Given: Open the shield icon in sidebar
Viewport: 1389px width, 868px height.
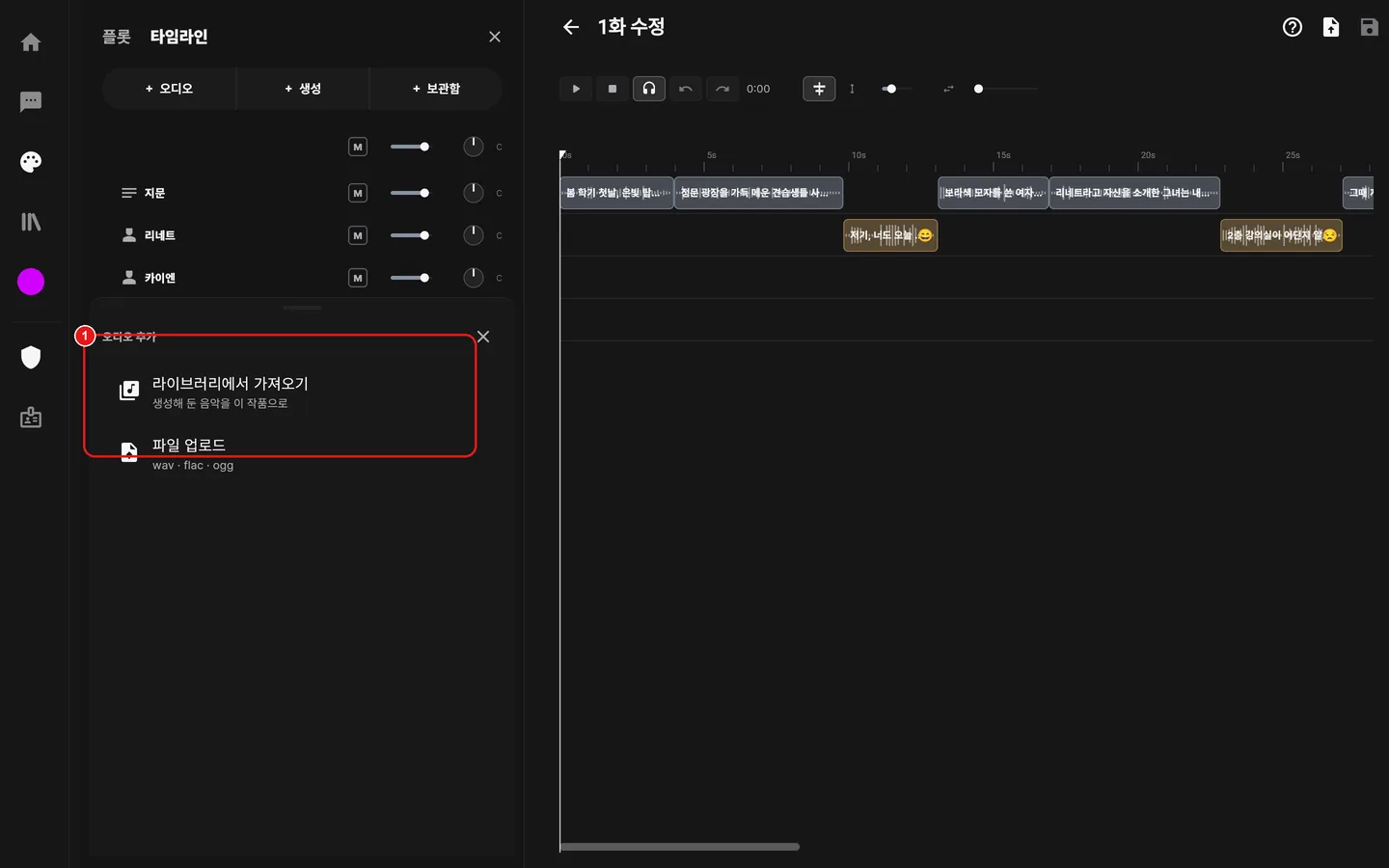Looking at the screenshot, I should (31, 358).
